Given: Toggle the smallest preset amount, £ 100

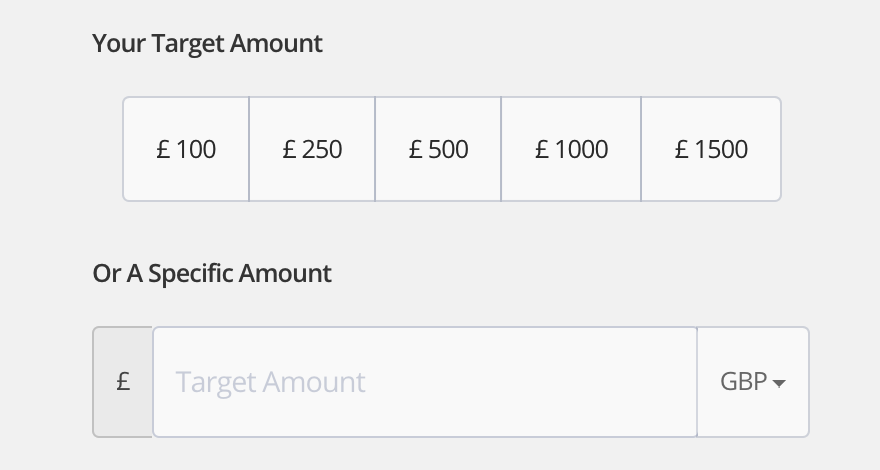Looking at the screenshot, I should pos(186,150).
